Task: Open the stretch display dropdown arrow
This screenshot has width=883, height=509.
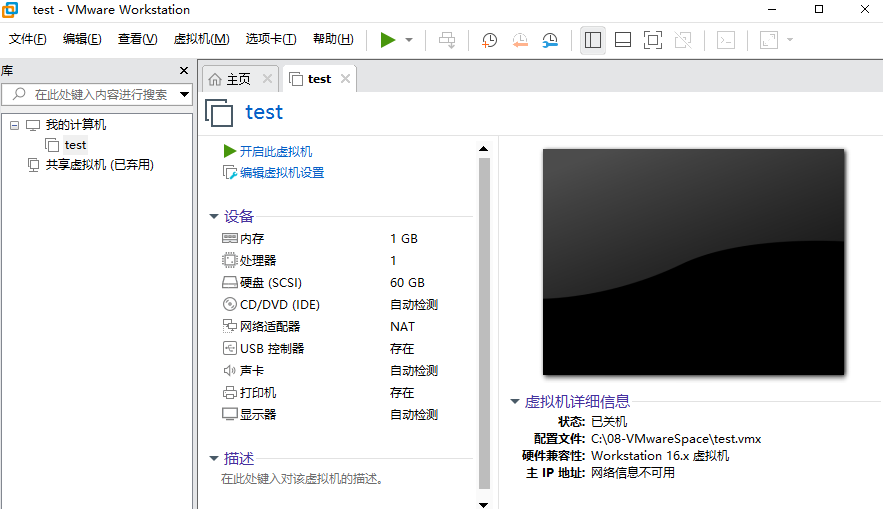Action: (x=790, y=40)
